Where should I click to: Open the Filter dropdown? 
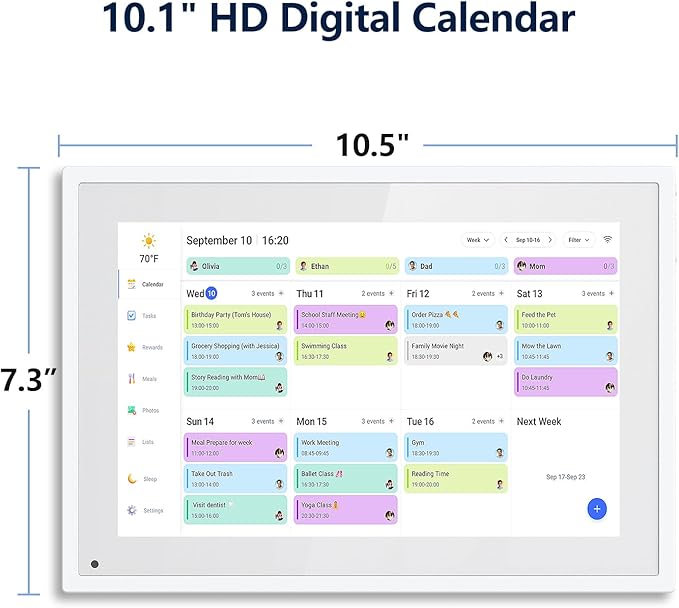tap(578, 240)
